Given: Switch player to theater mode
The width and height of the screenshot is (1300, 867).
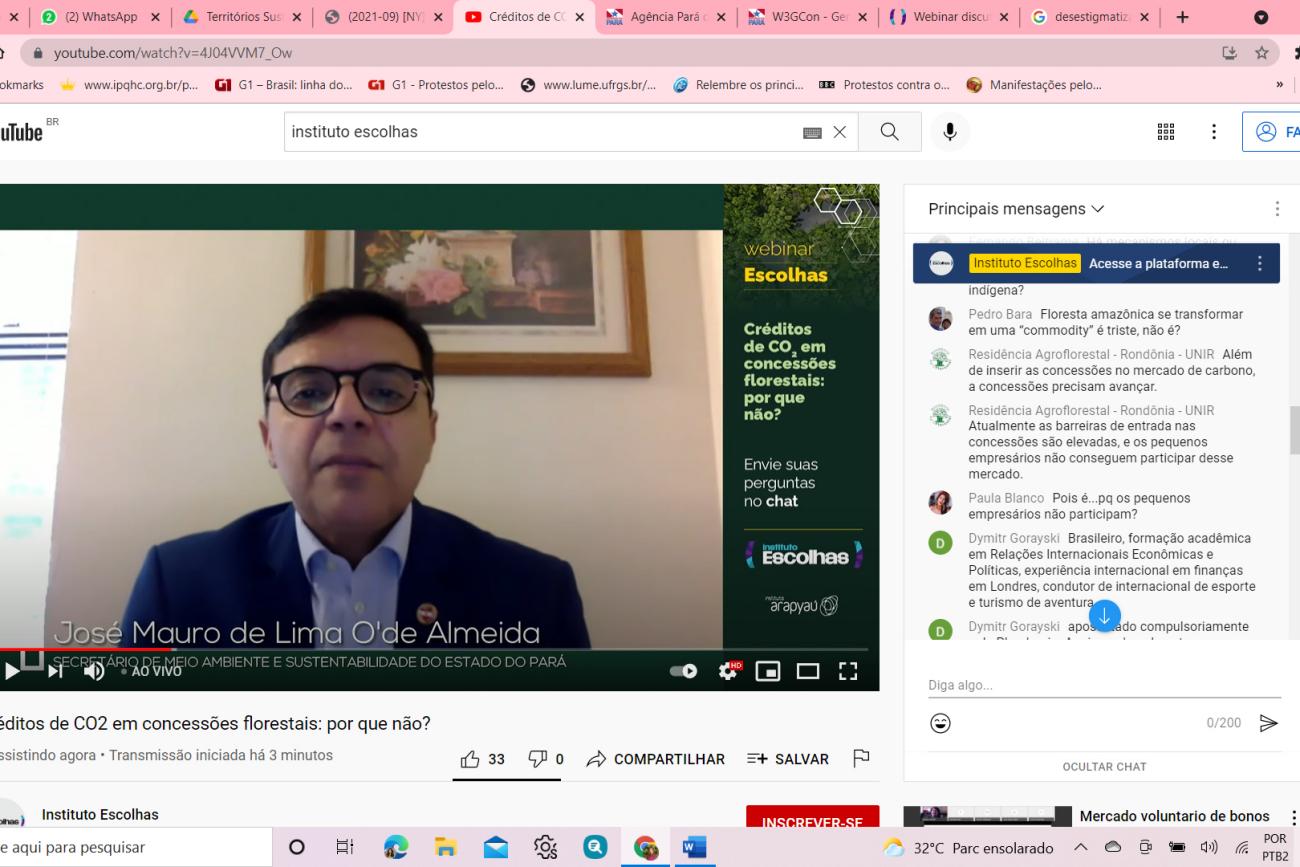Looking at the screenshot, I should [x=808, y=671].
